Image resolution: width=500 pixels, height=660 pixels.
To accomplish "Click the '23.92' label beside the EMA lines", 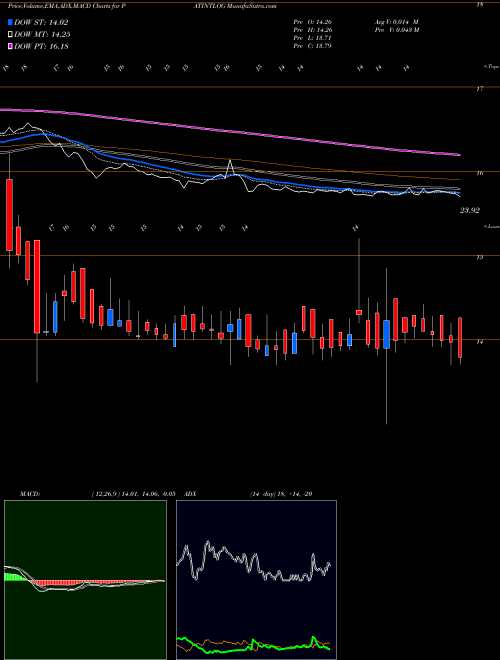I will [469, 210].
